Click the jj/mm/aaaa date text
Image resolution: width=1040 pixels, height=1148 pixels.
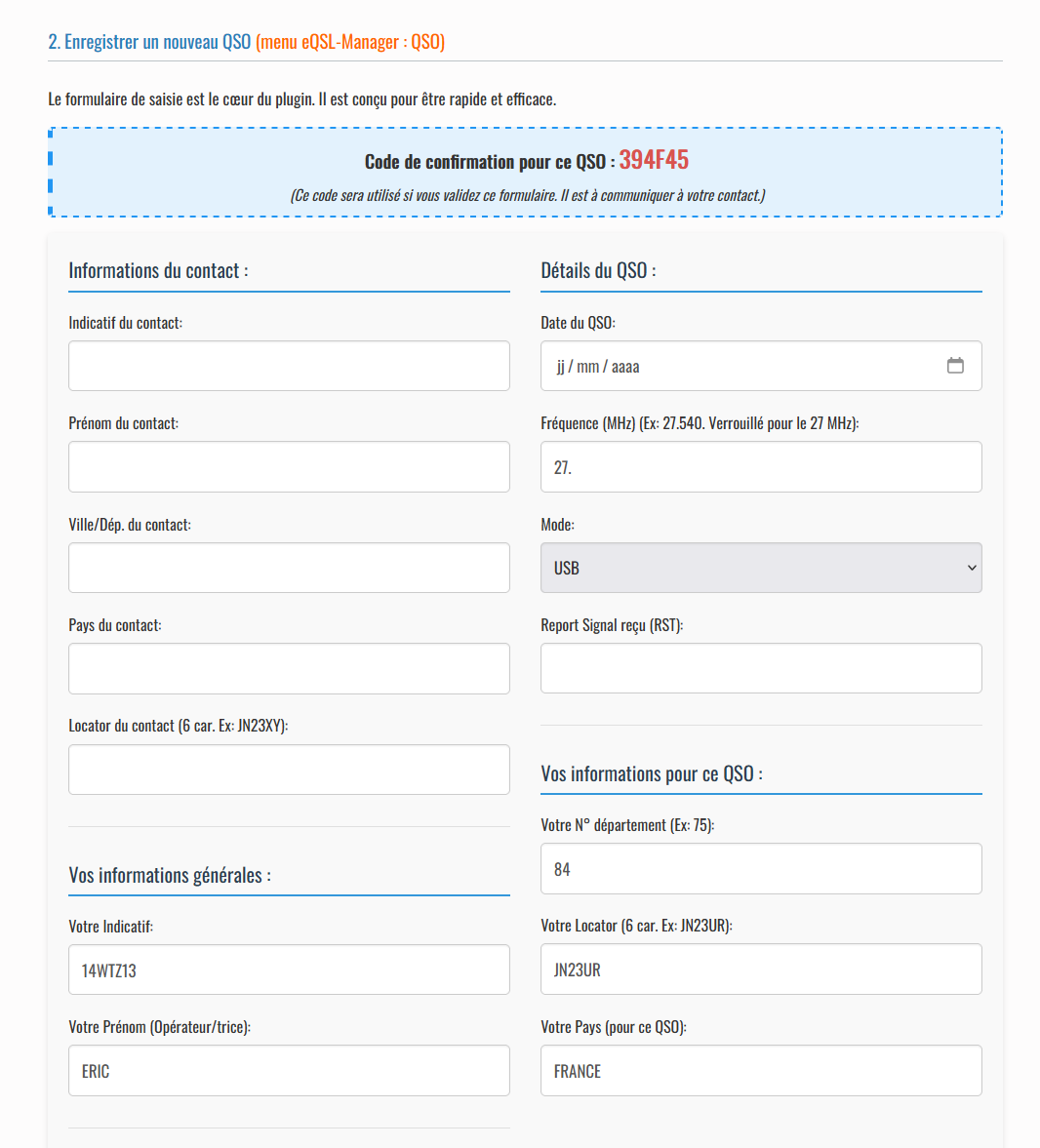tap(598, 367)
